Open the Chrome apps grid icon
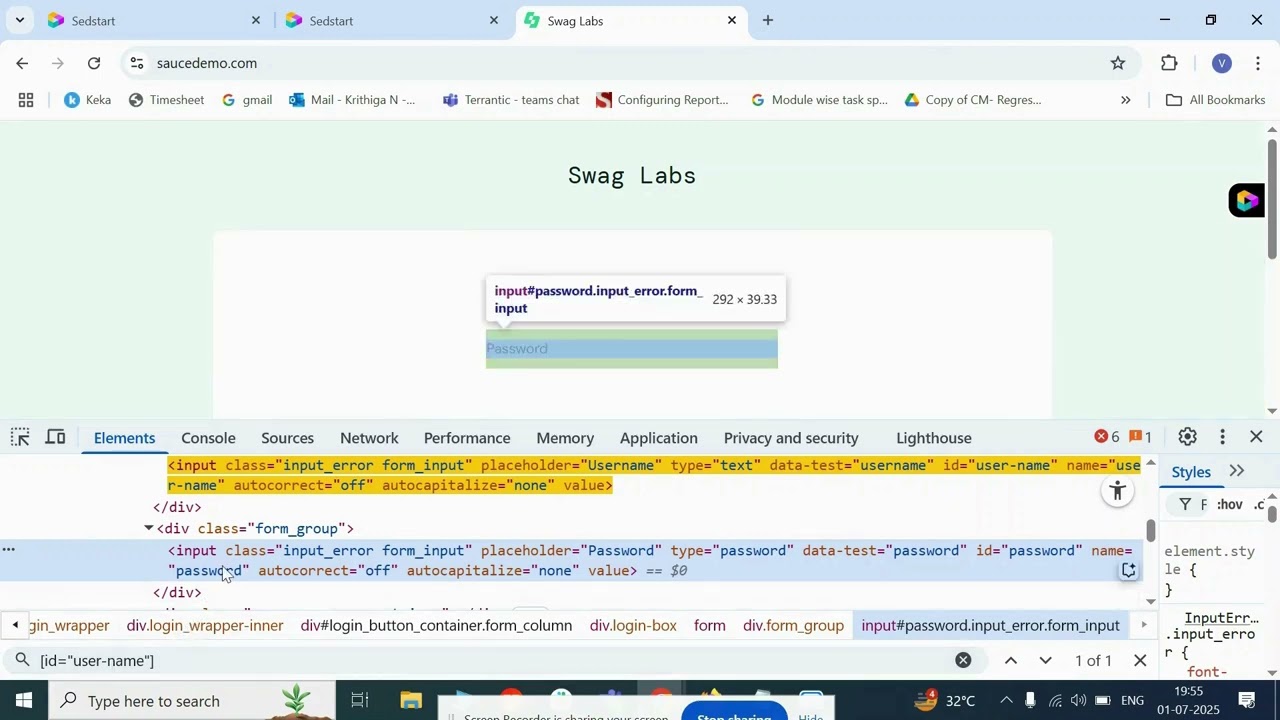The width and height of the screenshot is (1280, 720). click(x=26, y=100)
